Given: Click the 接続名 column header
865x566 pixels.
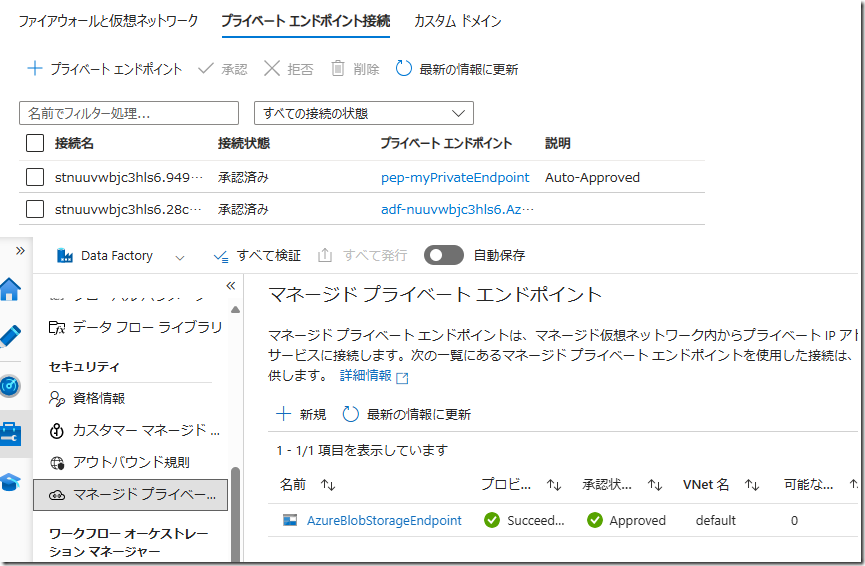Looking at the screenshot, I should tap(74, 143).
